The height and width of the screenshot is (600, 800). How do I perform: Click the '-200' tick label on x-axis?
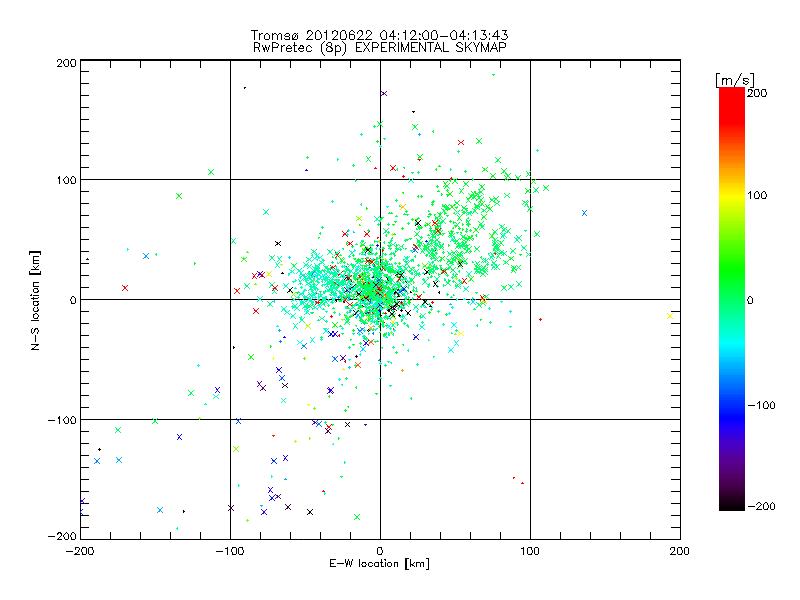coord(80,551)
